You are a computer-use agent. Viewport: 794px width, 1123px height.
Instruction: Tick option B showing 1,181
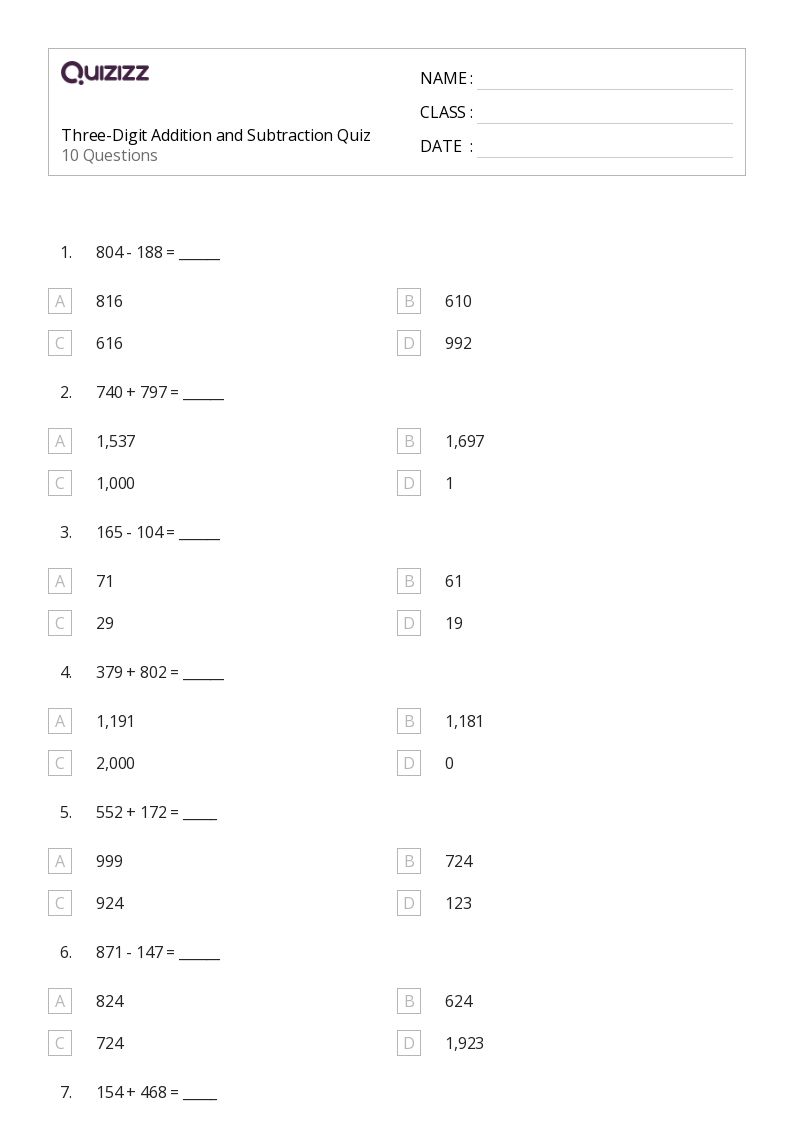point(409,721)
